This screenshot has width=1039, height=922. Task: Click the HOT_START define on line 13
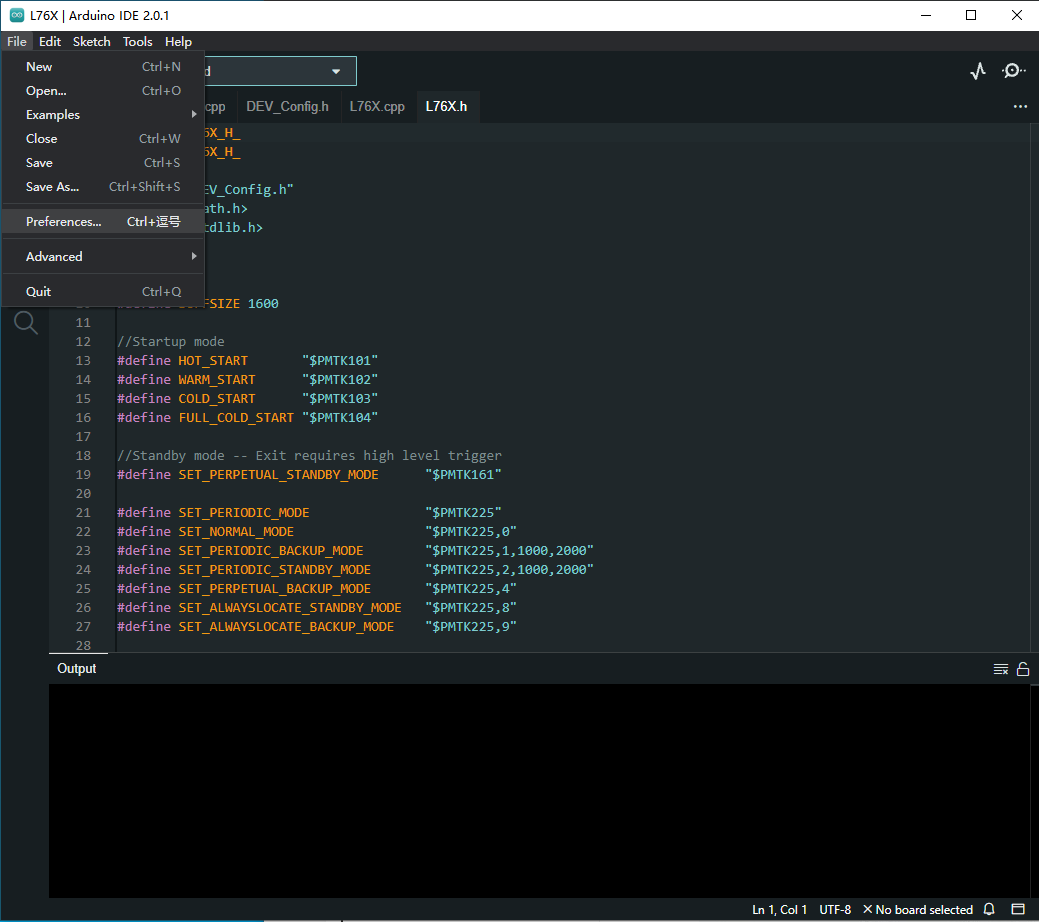click(213, 361)
